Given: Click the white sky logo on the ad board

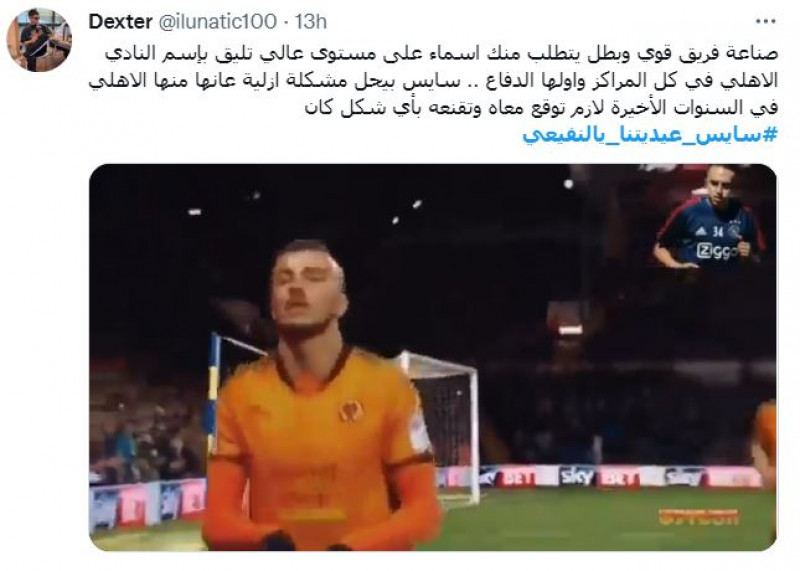Looking at the screenshot, I should (x=577, y=477).
